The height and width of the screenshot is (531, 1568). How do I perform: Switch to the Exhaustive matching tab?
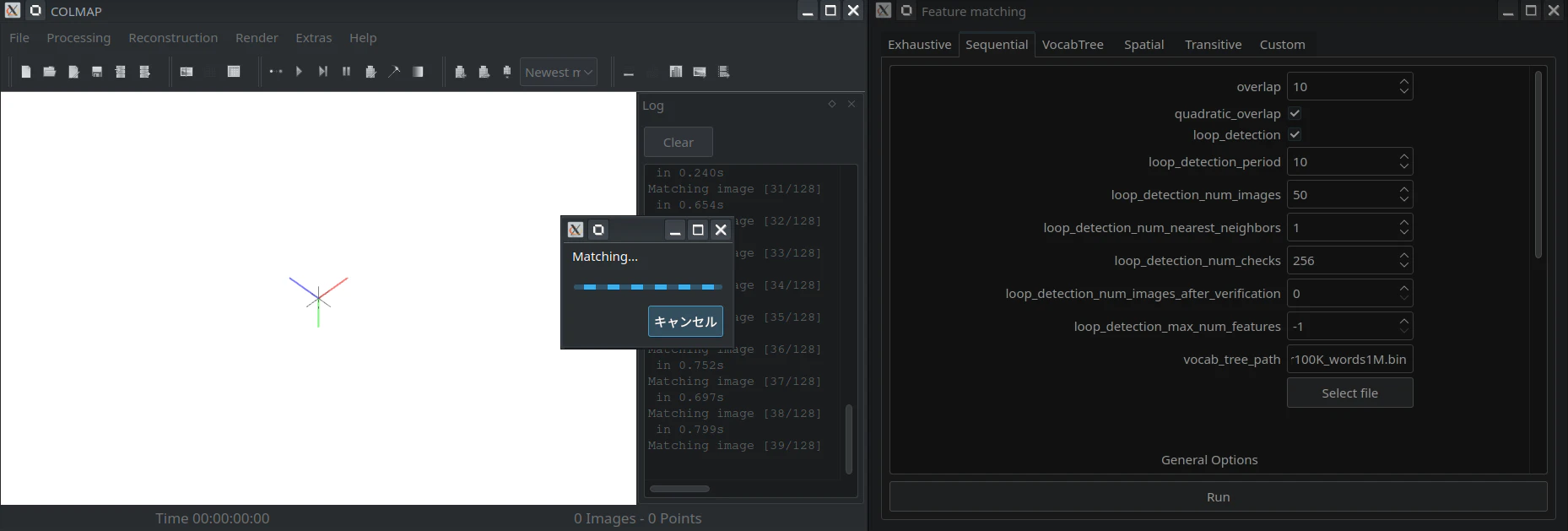919,45
